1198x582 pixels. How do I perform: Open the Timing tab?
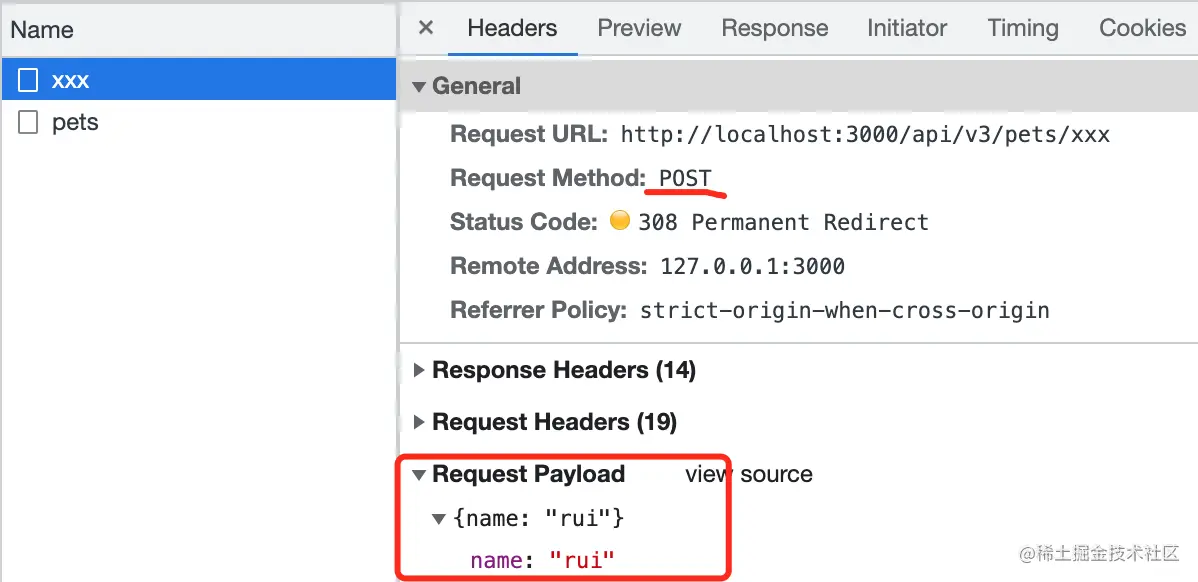click(x=1023, y=28)
